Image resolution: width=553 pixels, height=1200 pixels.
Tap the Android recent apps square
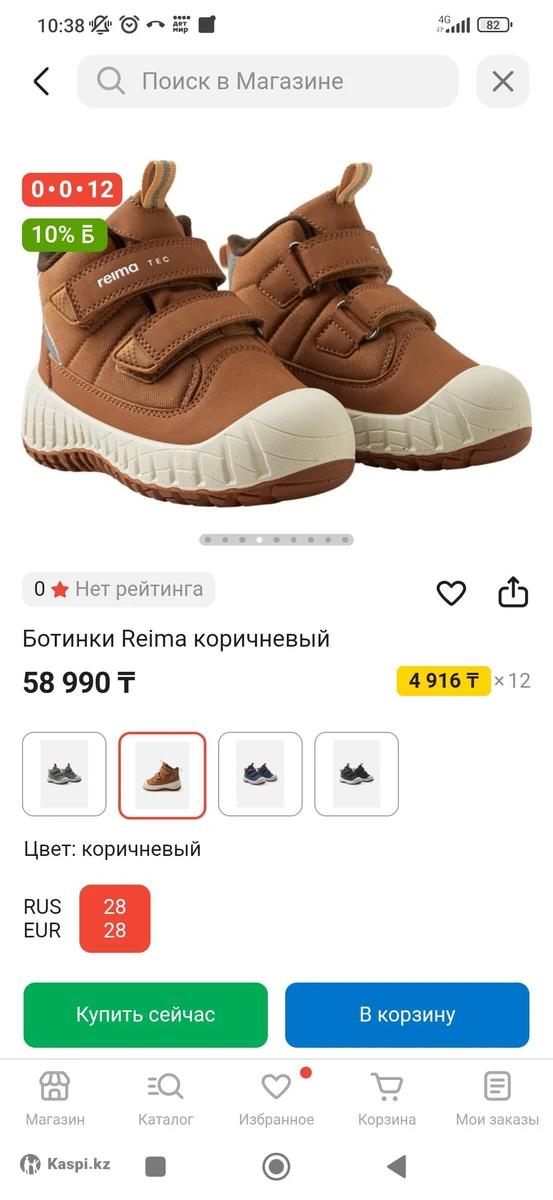[155, 1166]
